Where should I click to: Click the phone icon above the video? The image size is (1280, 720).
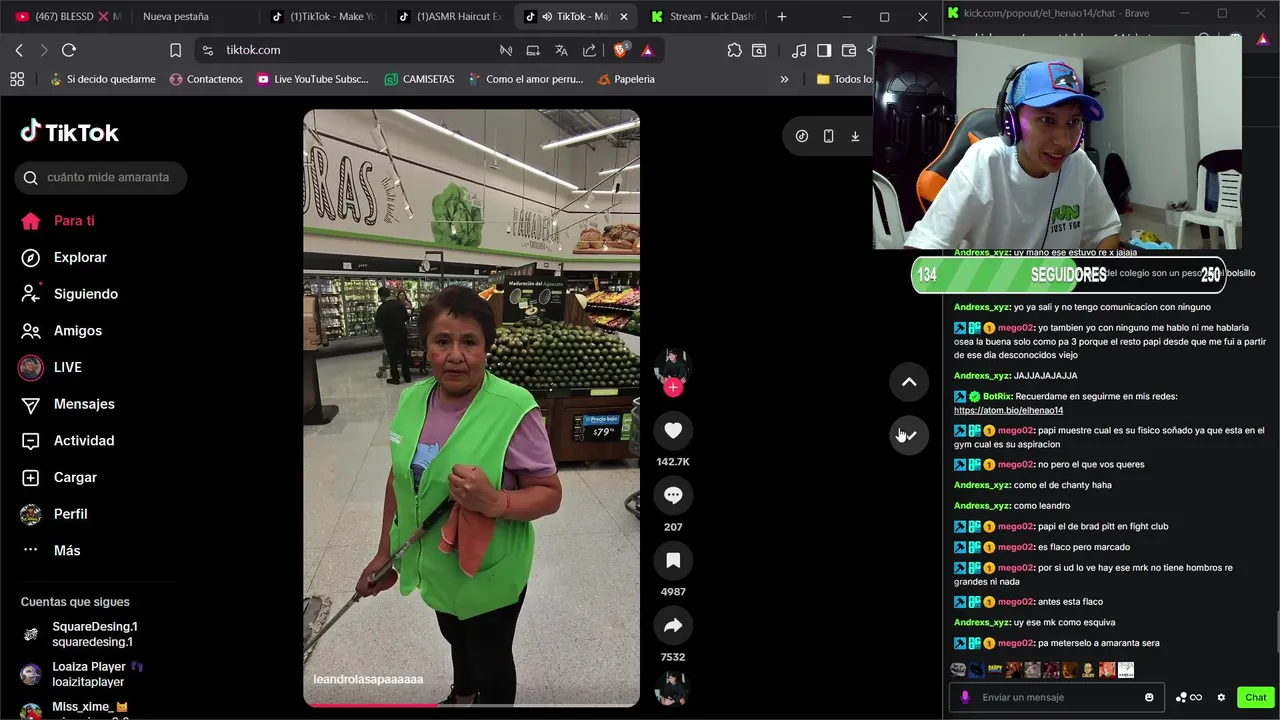(x=828, y=136)
